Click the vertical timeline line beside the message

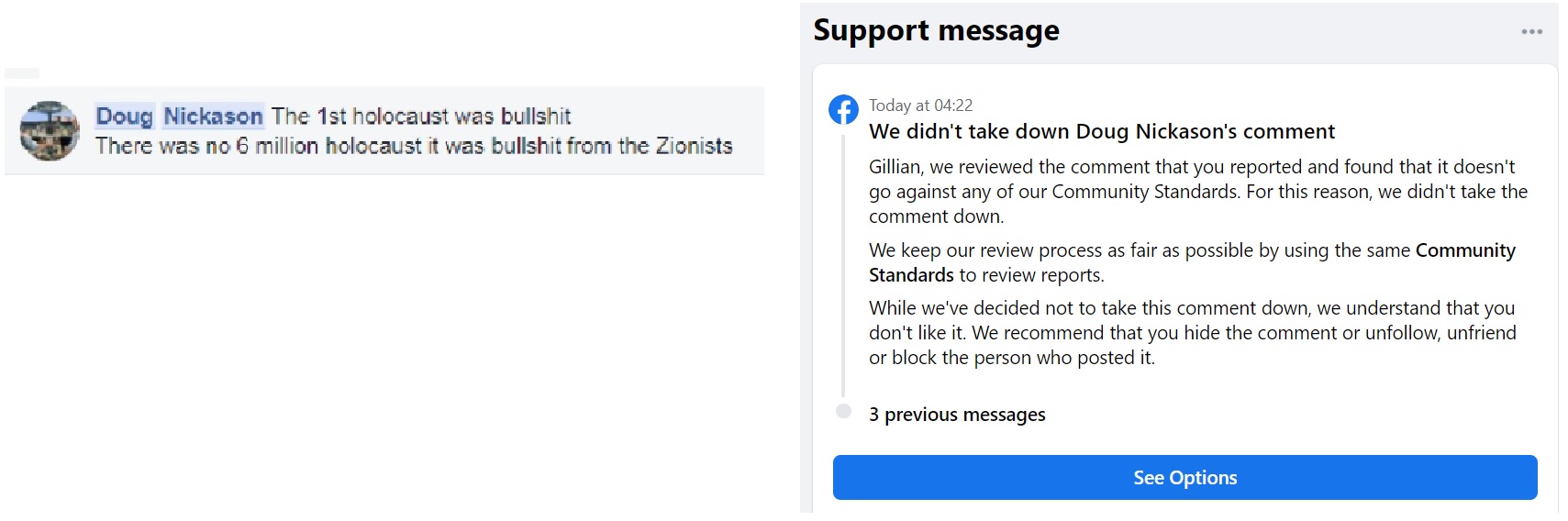tap(843, 266)
